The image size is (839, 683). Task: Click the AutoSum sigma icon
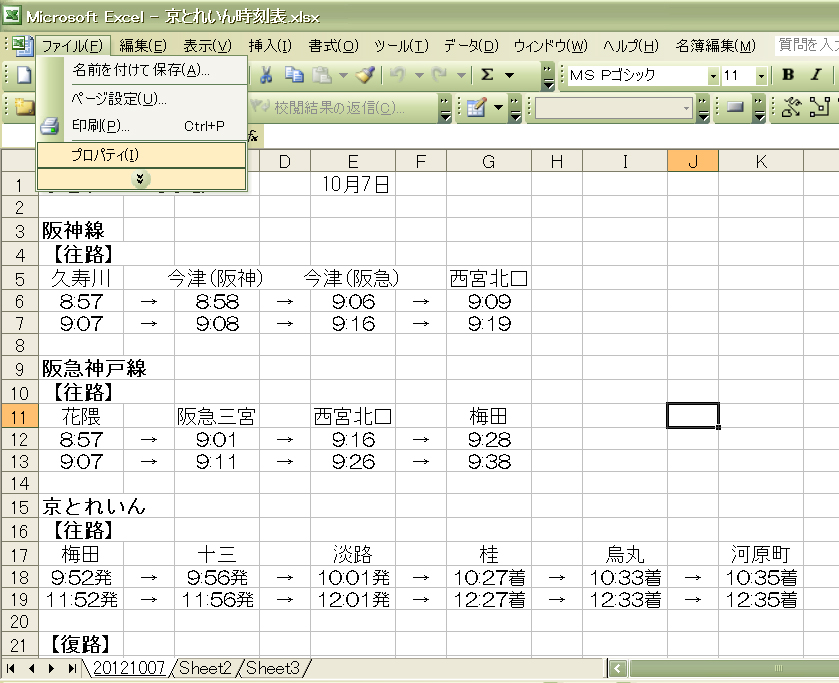tap(487, 75)
